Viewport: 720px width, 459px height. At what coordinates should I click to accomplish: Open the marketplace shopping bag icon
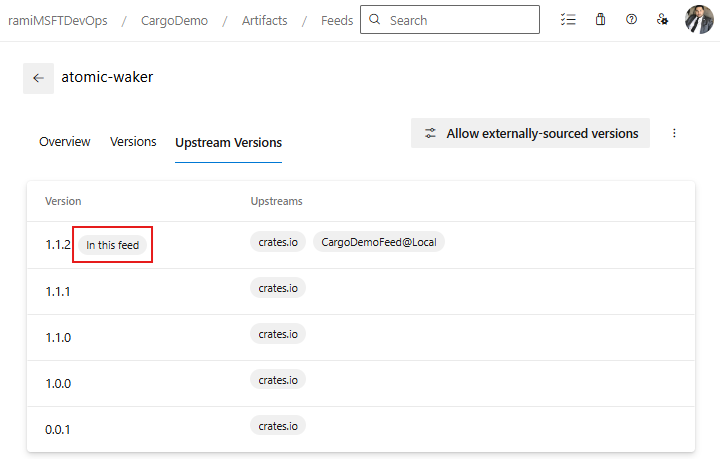(x=600, y=19)
